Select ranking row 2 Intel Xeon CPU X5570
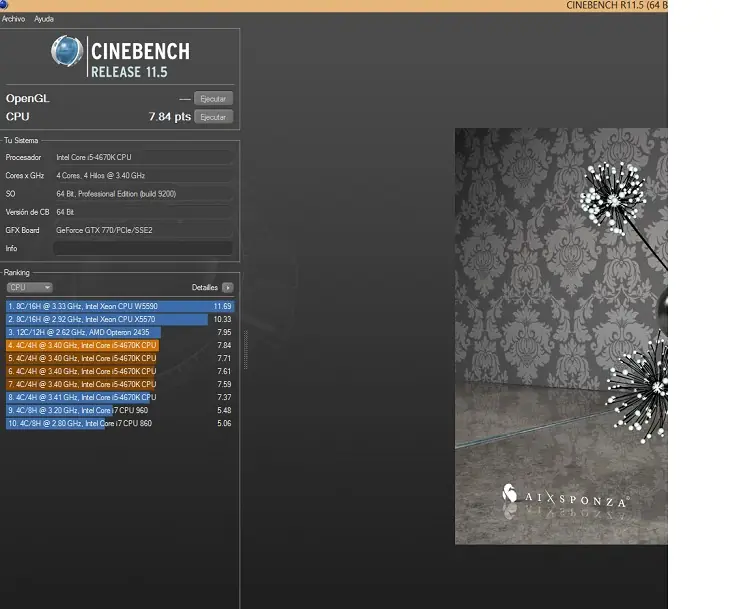This screenshot has width=750, height=609. [x=120, y=319]
